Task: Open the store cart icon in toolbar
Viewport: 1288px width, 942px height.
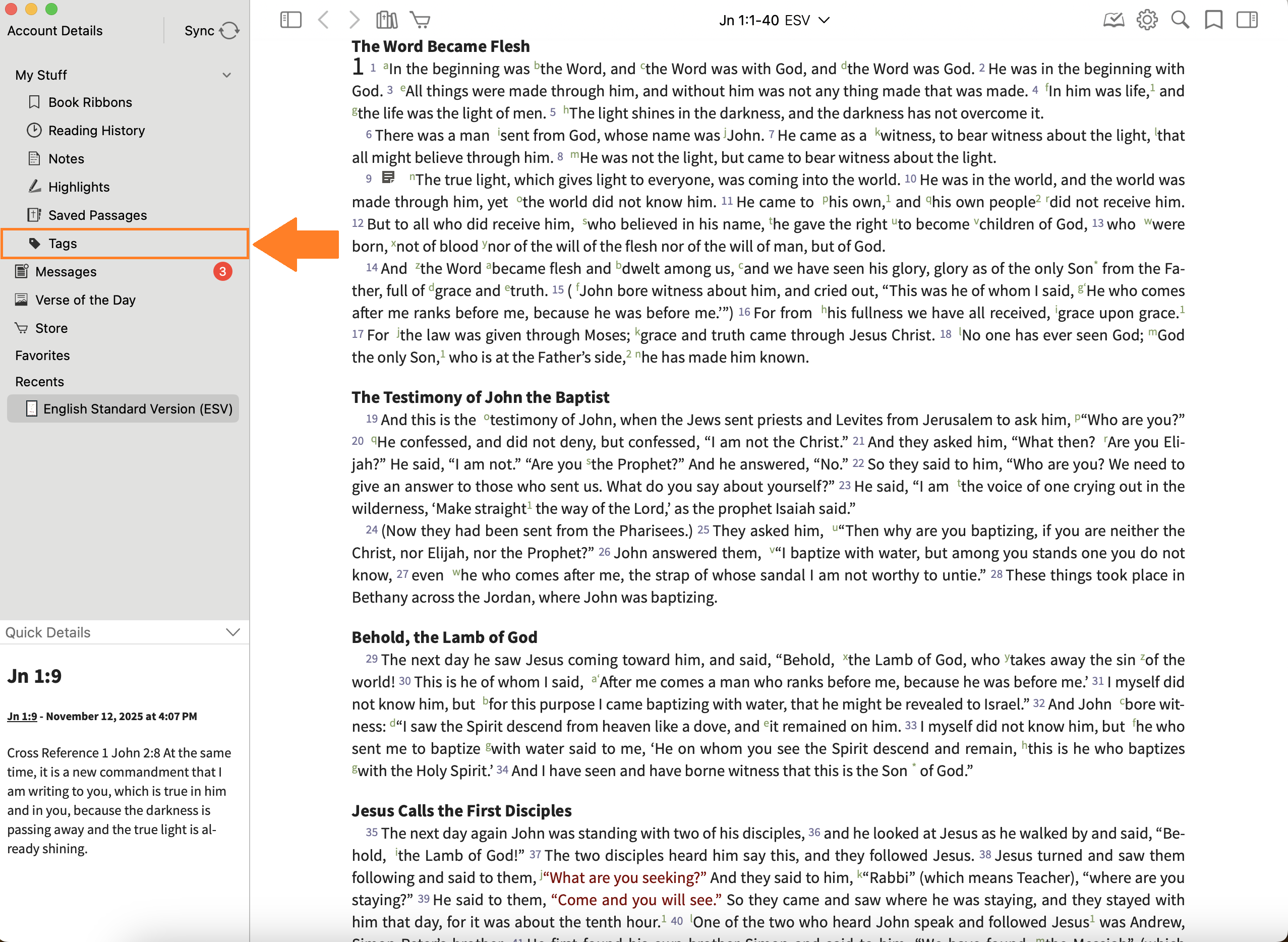Action: pos(420,21)
